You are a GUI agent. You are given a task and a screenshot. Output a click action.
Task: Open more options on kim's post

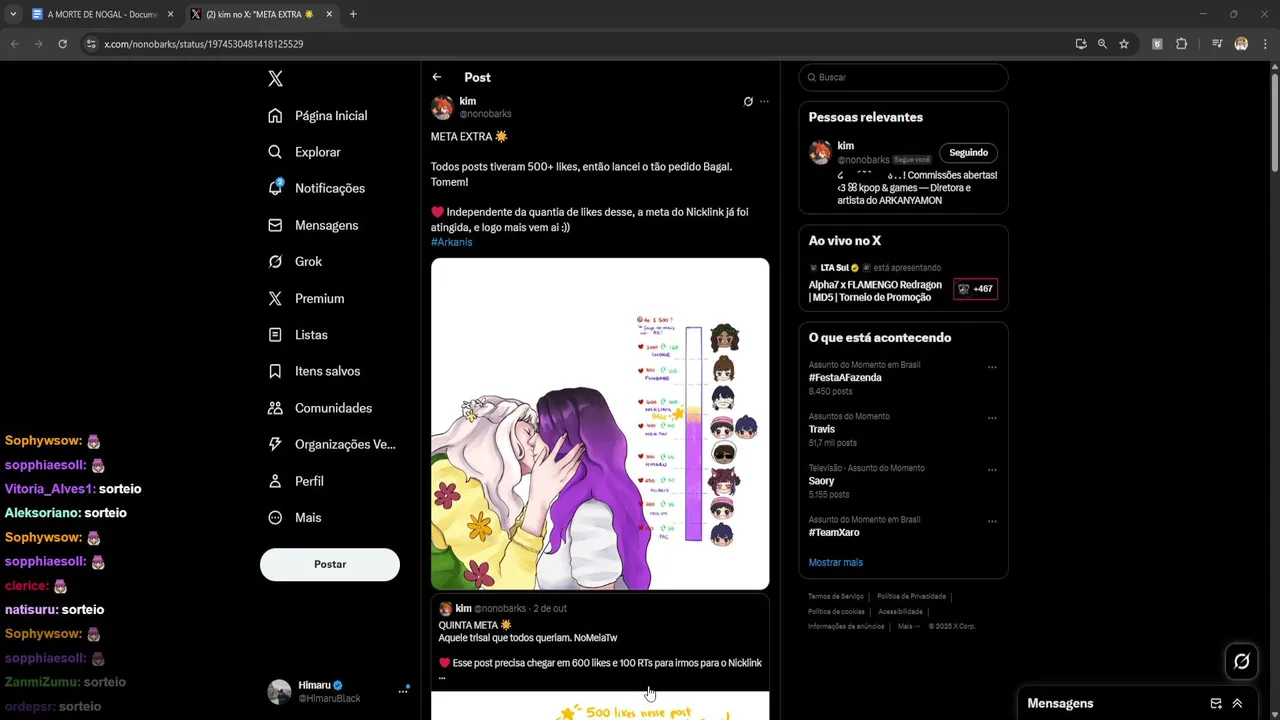tap(764, 101)
